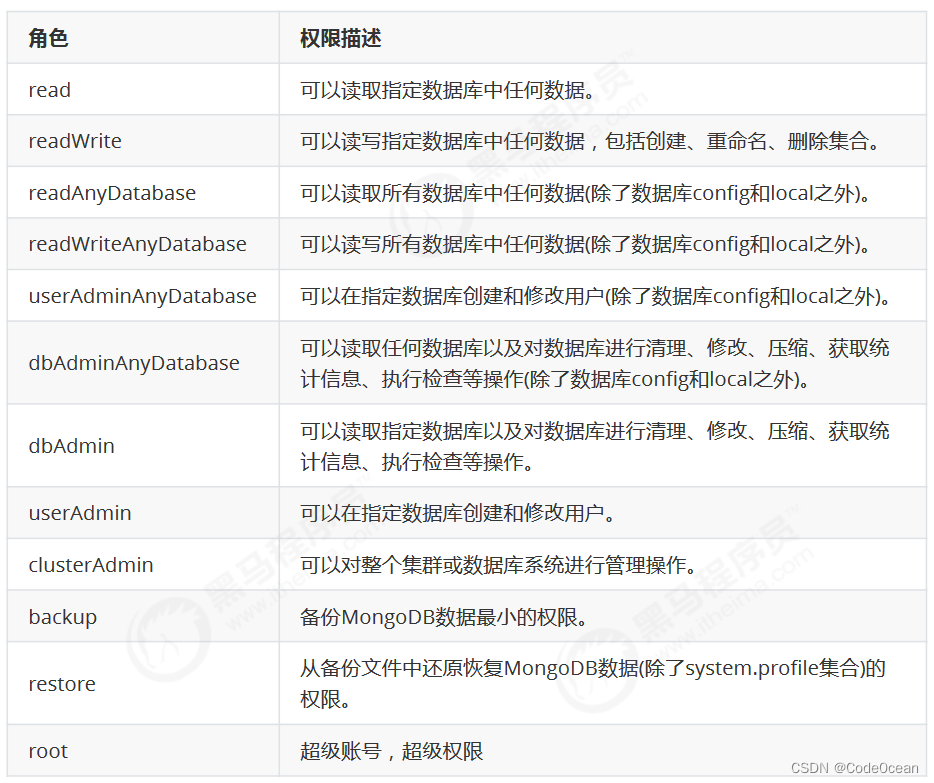Image resolution: width=934 pixels, height=783 pixels.
Task: Click description 可以对整个集群或数据库系统进行管理操作。
Action: (499, 565)
